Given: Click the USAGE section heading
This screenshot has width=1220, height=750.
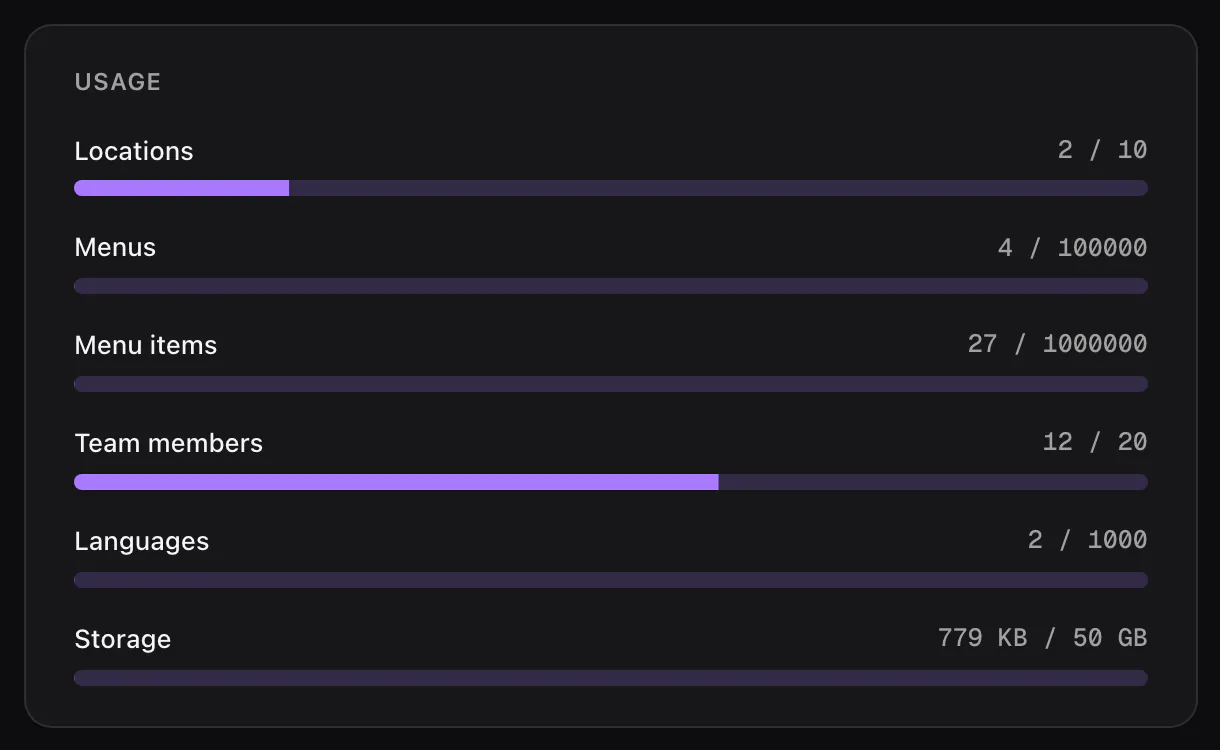Looking at the screenshot, I should (x=118, y=82).
